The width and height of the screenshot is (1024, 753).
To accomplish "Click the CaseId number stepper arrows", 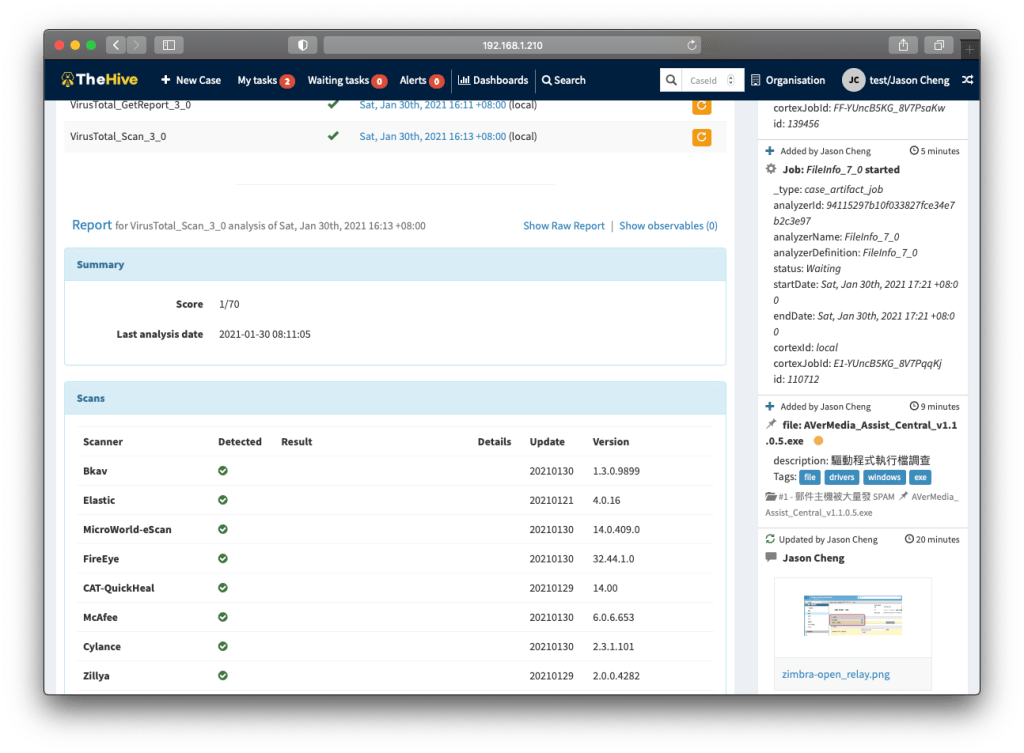I will click(x=731, y=80).
